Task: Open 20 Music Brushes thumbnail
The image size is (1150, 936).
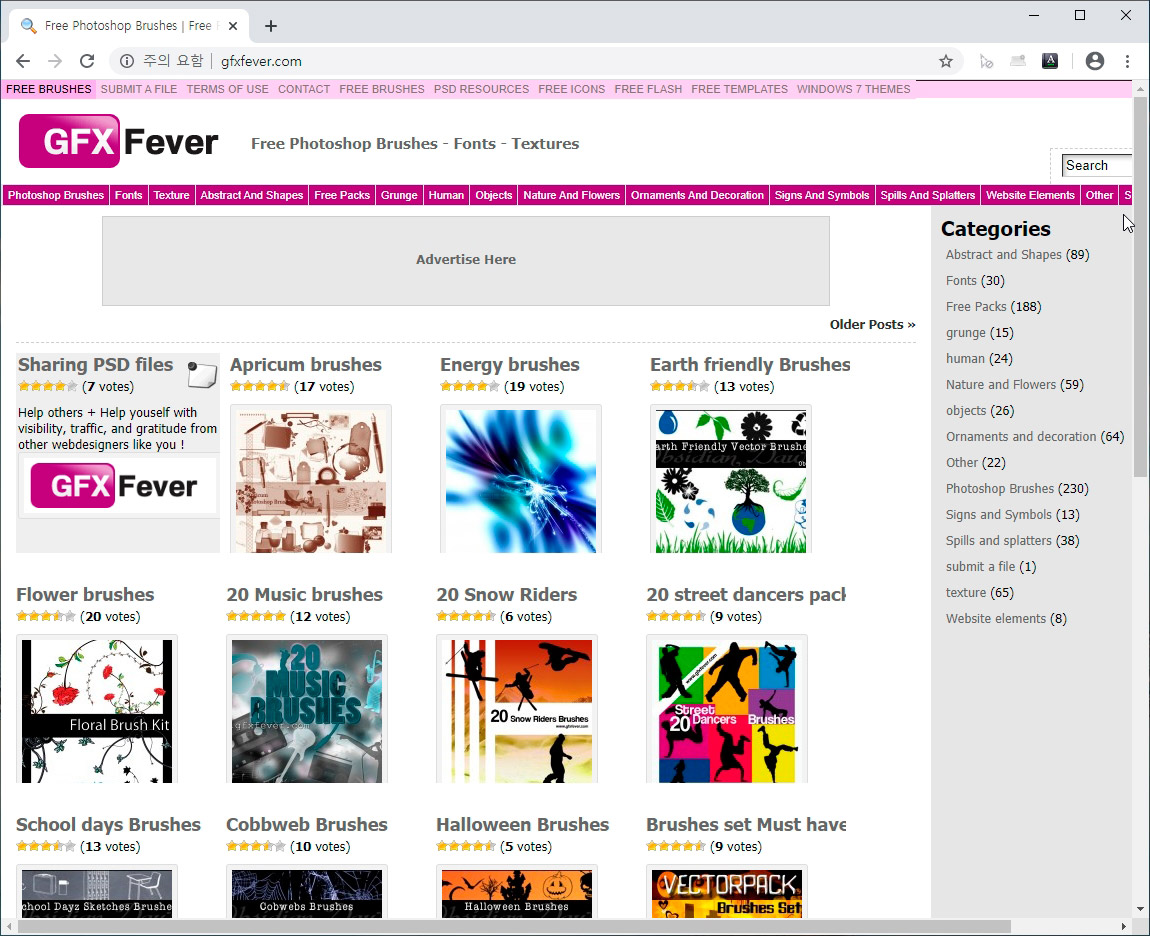Action: 307,710
